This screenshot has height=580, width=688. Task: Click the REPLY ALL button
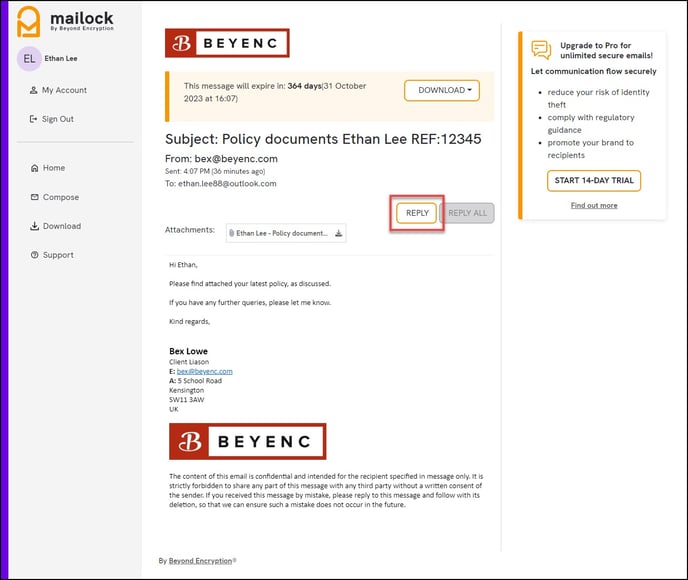click(x=467, y=213)
